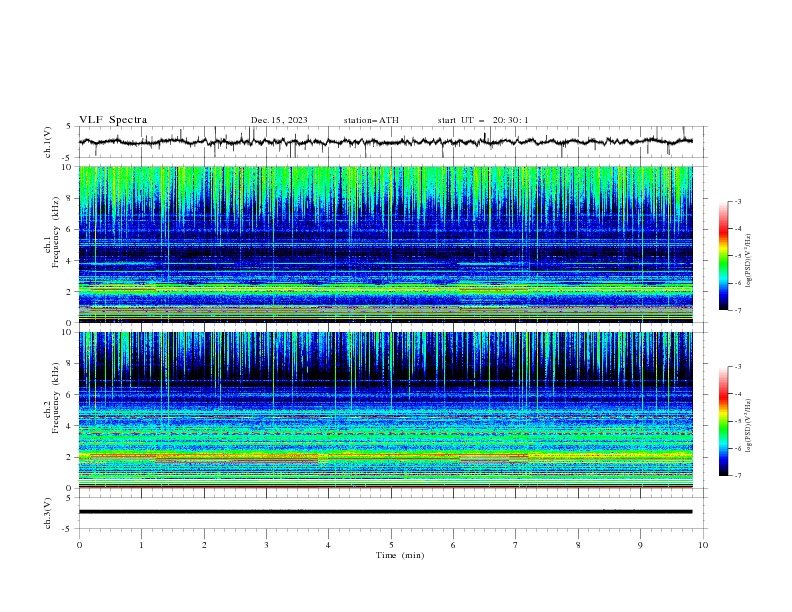Click the 'VLF Spectra' title text
The height and width of the screenshot is (612, 792).
(x=113, y=120)
